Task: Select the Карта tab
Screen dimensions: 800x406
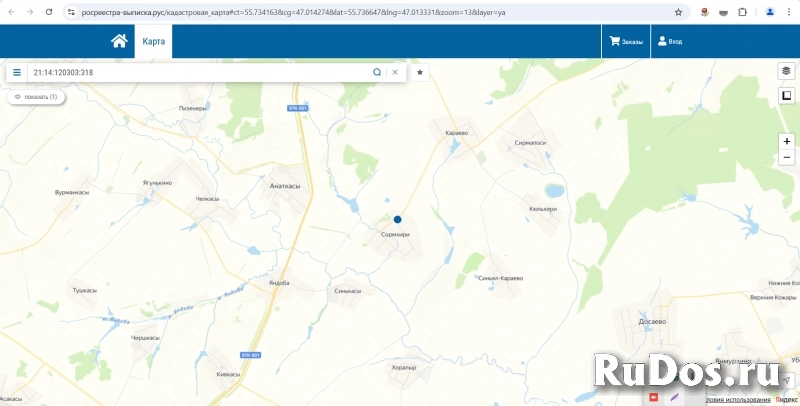Action: [154, 41]
